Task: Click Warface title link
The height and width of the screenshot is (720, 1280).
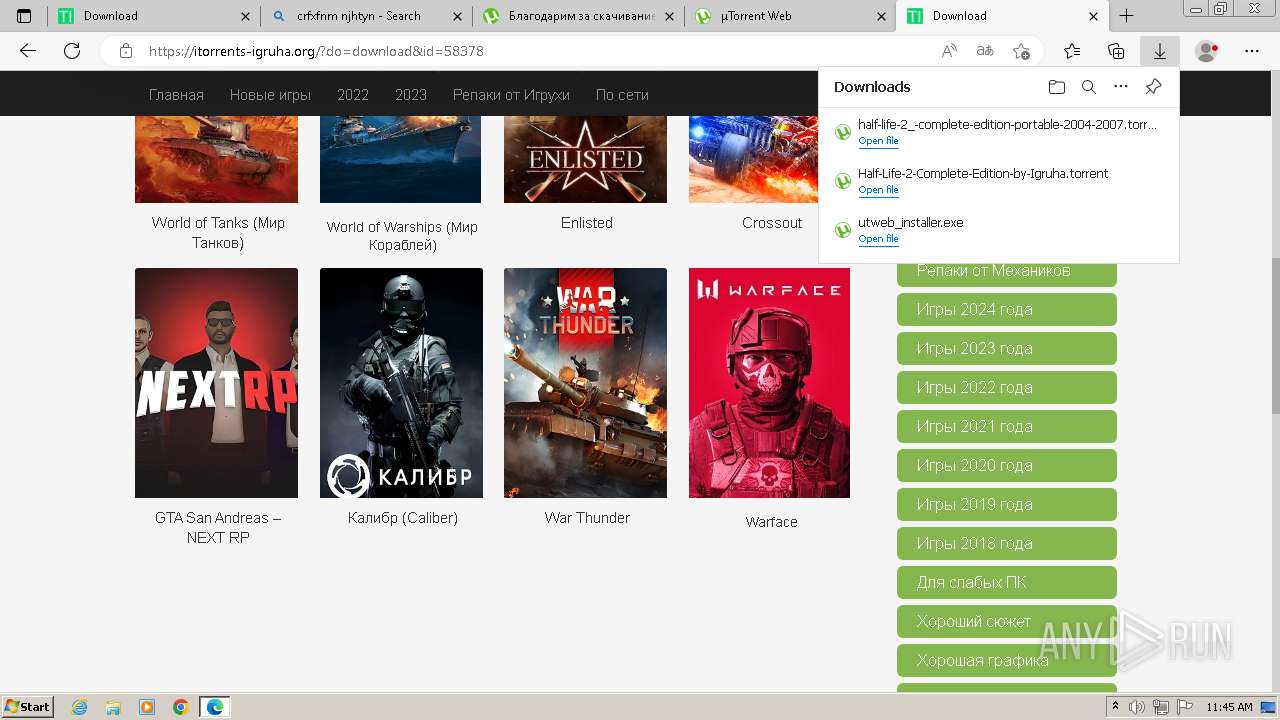Action: coord(771,522)
